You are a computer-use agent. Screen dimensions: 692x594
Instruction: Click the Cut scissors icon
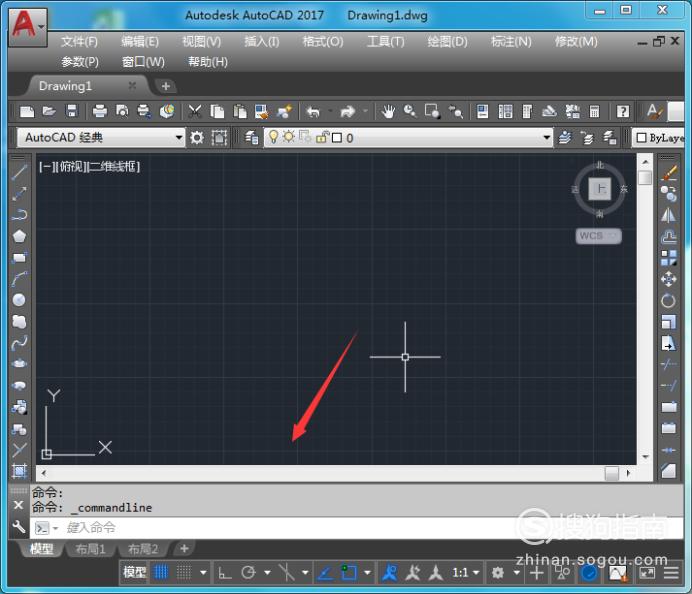tap(195, 111)
